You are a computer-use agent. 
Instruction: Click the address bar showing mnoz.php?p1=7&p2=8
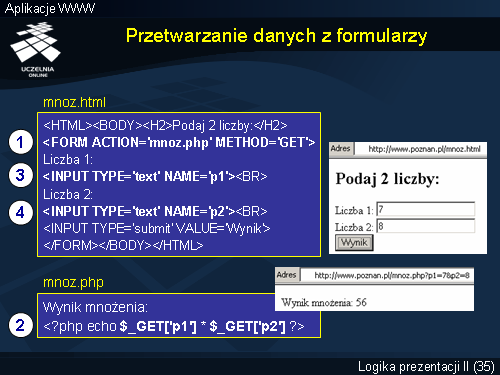387,275
